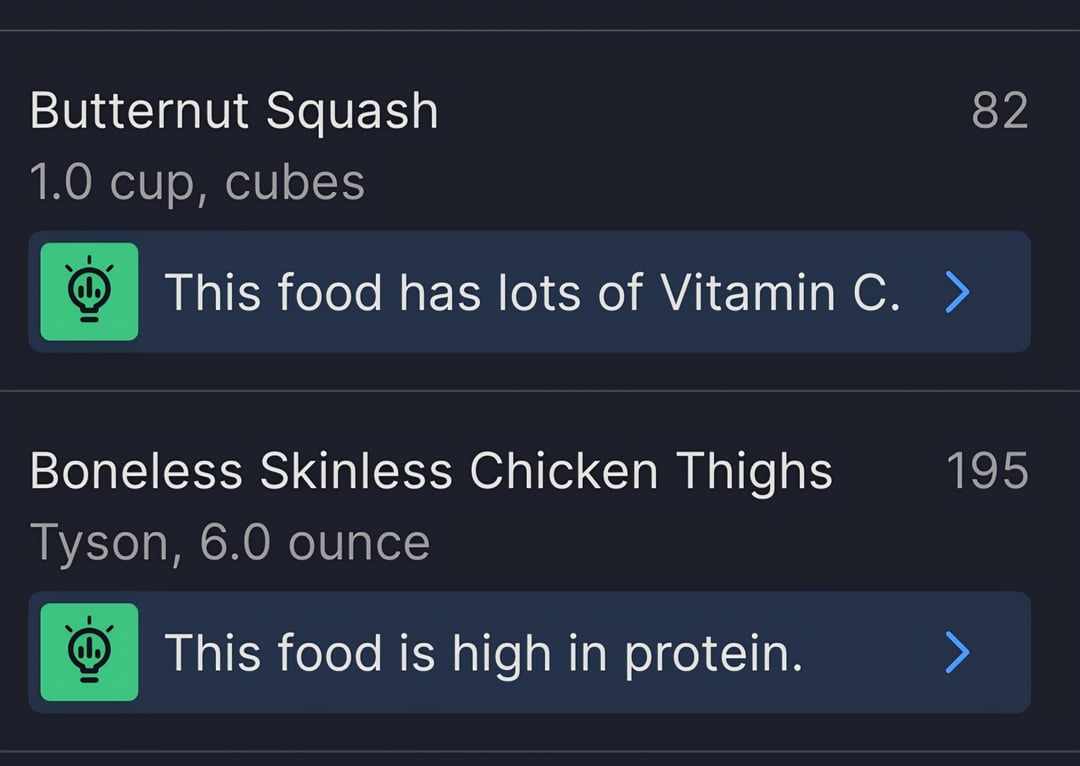1080x766 pixels.
Task: Expand the Vitamin C insight chevron
Action: point(957,293)
